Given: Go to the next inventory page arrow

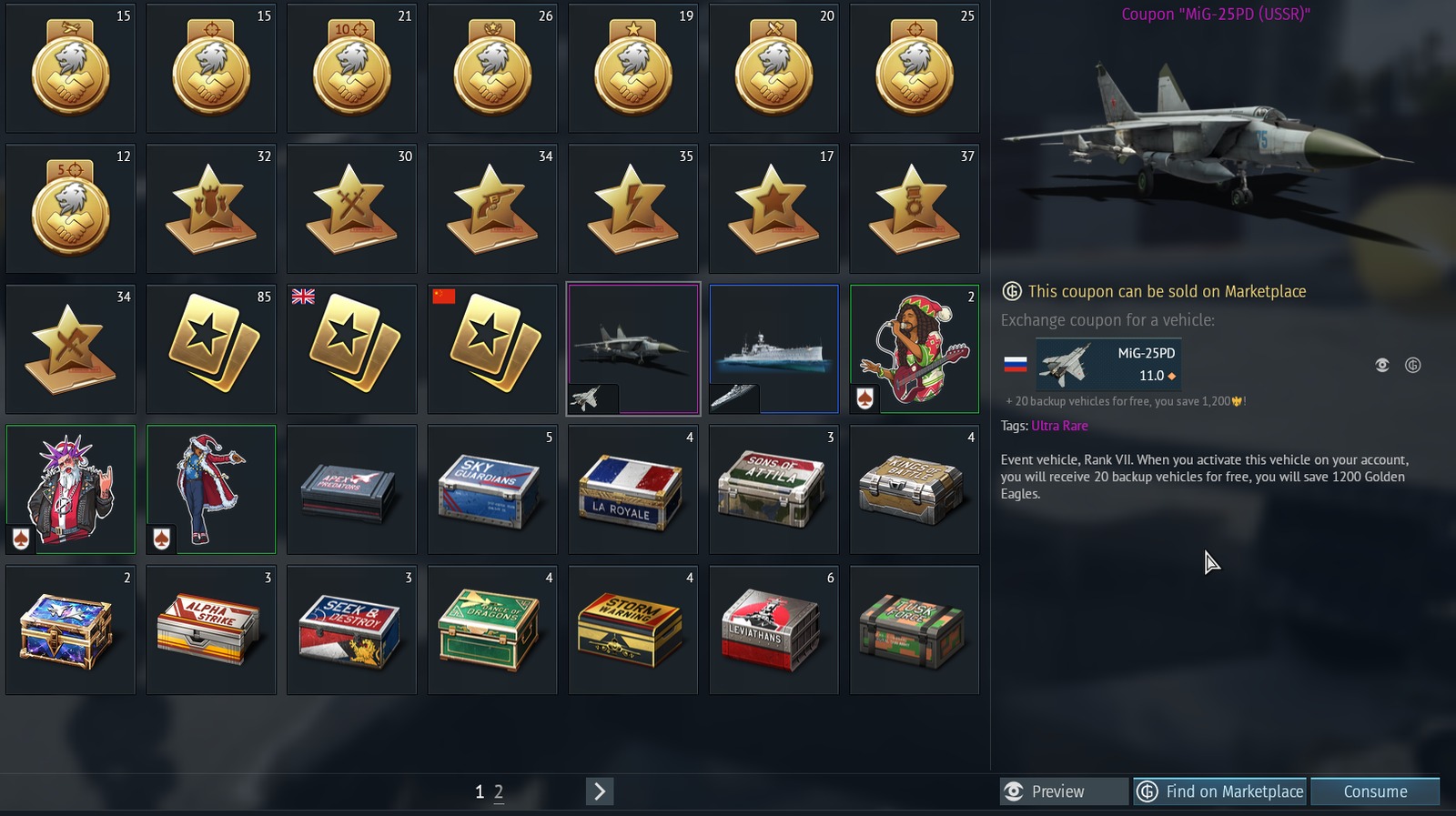Looking at the screenshot, I should (600, 791).
